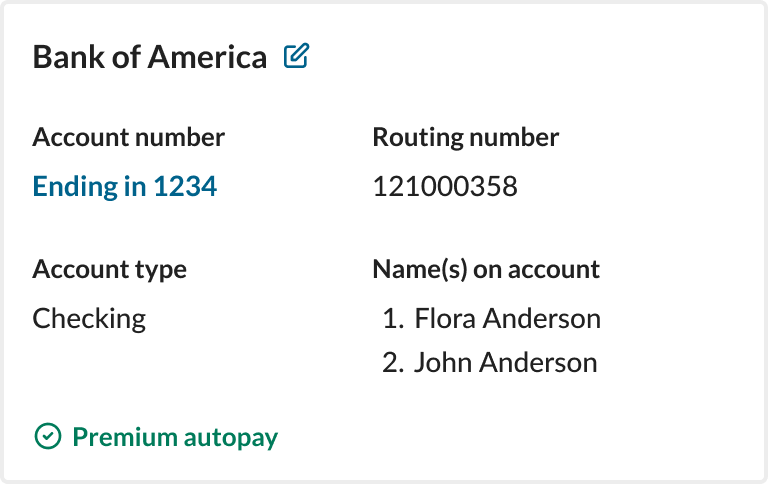Image resolution: width=768 pixels, height=484 pixels.
Task: Click the Premium autopay status text
Action: [x=175, y=437]
